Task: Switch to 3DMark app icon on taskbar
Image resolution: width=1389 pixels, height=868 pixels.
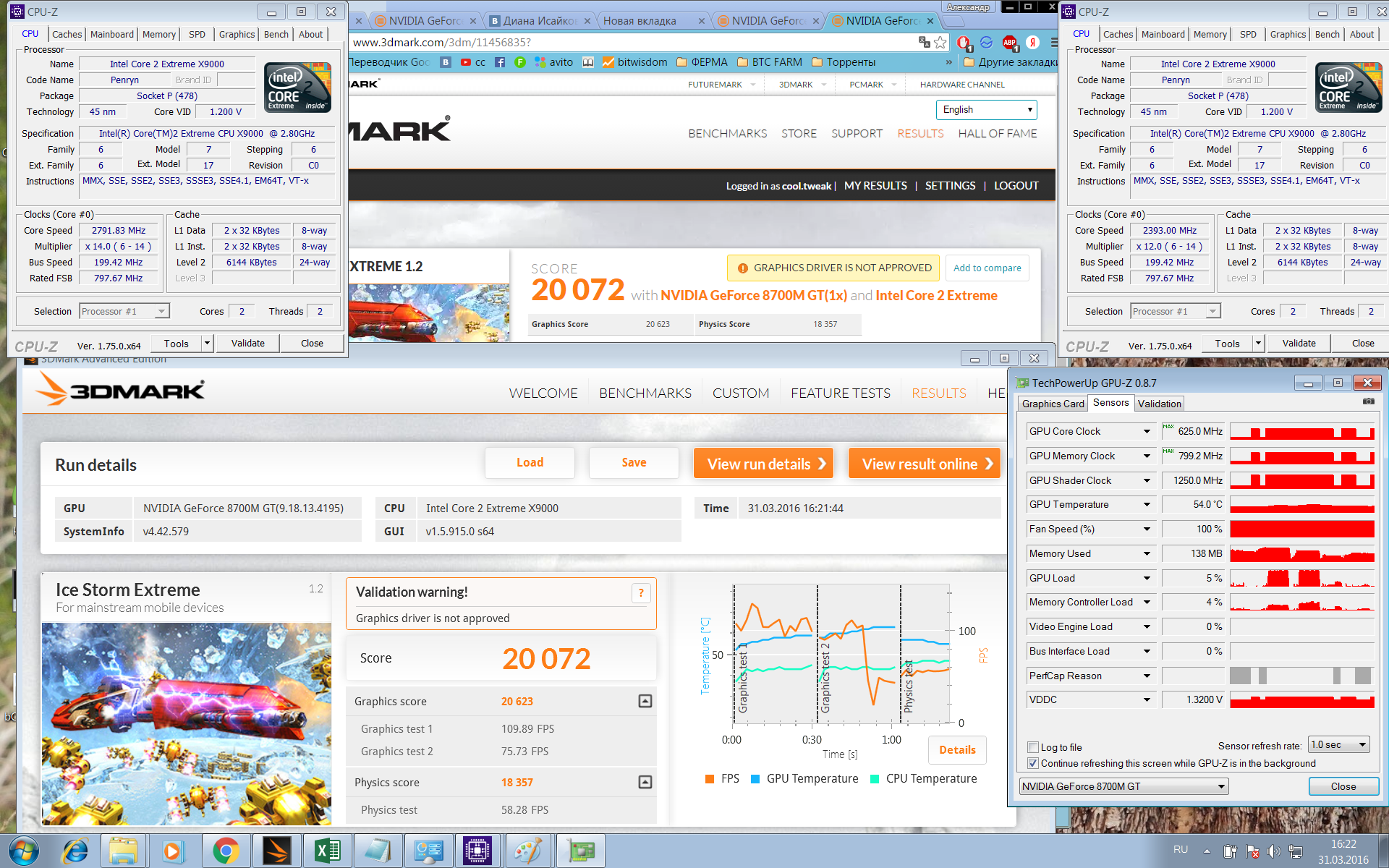Action: 276,851
